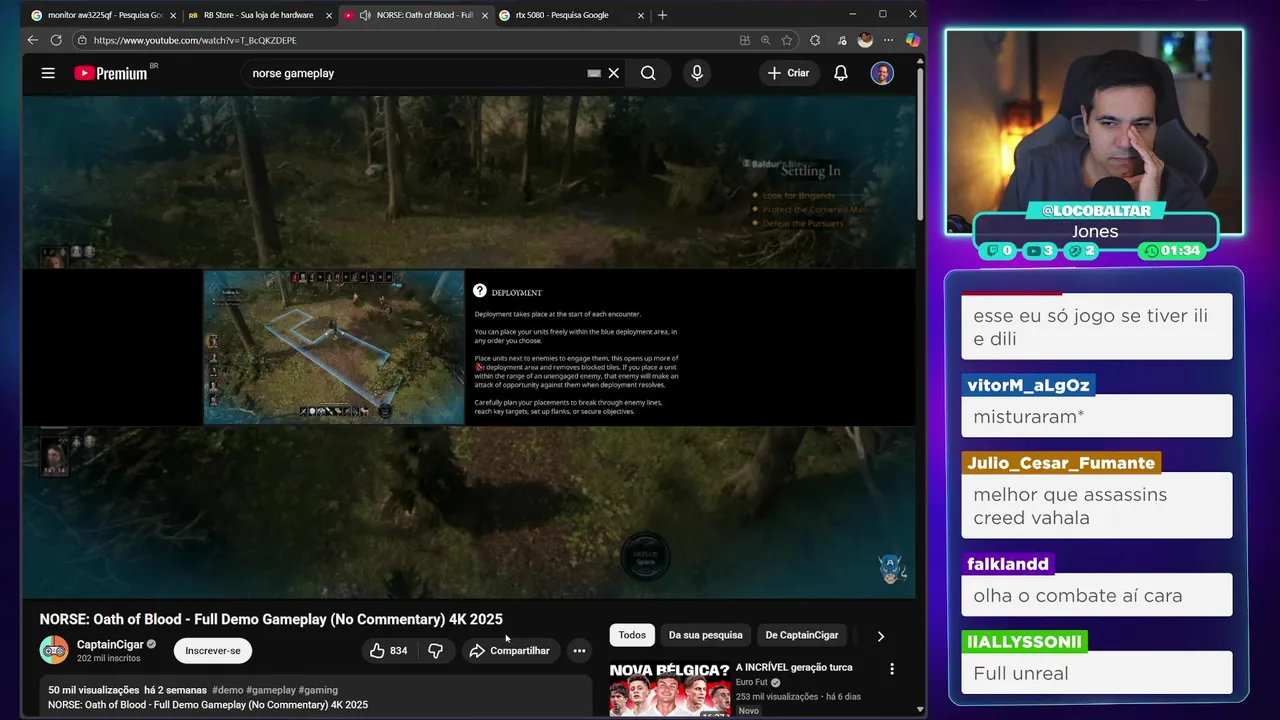Click chat username 'vitorM_aLgOz'

click(x=1028, y=385)
